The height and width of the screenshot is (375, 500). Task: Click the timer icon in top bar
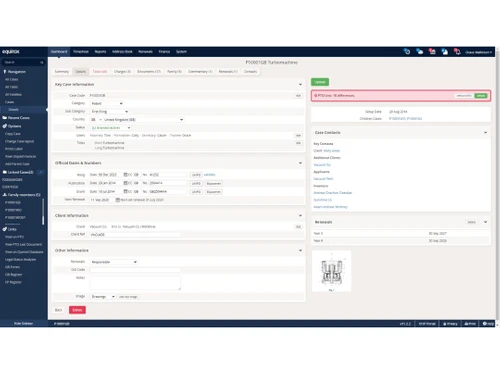(x=407, y=52)
